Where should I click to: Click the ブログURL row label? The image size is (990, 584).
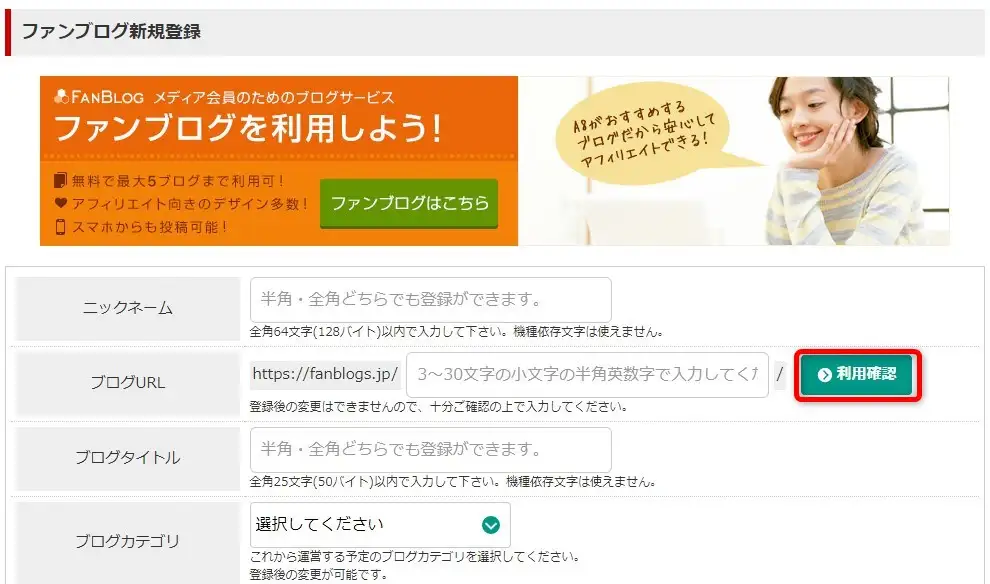point(128,382)
